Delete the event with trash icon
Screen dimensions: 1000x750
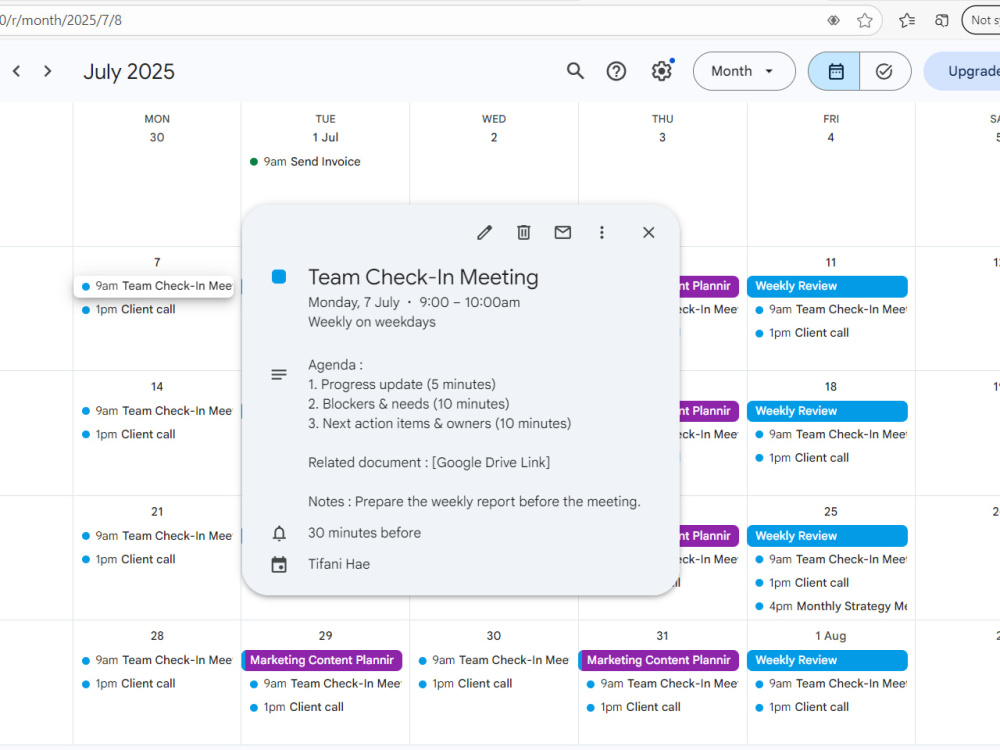[x=524, y=233]
